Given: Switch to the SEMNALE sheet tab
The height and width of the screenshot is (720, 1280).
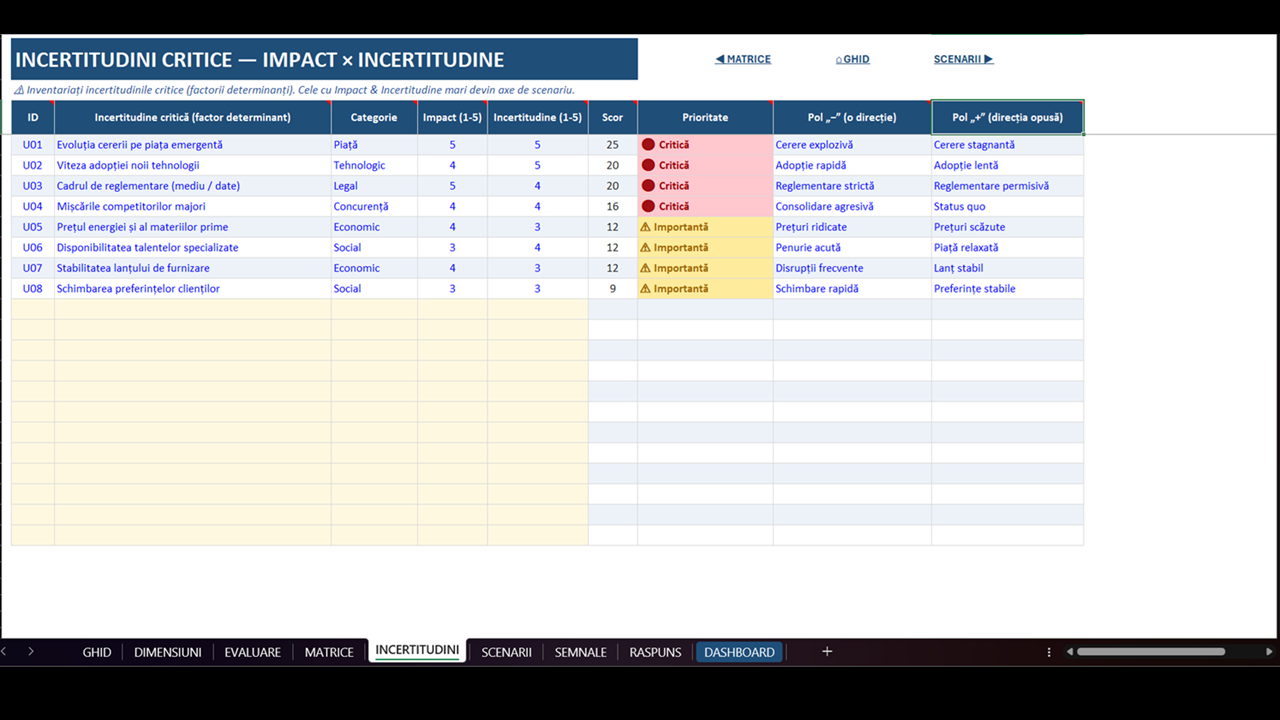Looking at the screenshot, I should pyautogui.click(x=581, y=652).
